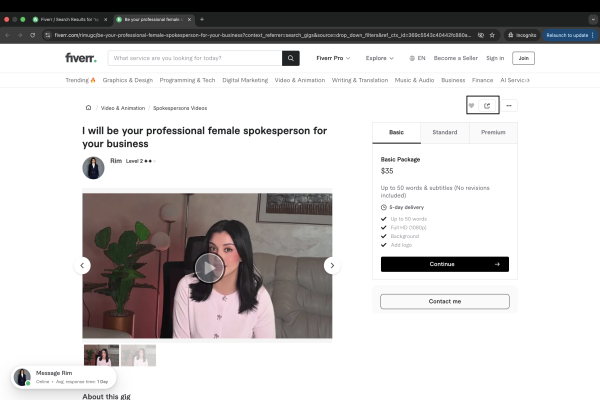This screenshot has width=600, height=400.
Task: Expand the Fiverr Pro dropdown
Action: pyautogui.click(x=333, y=58)
